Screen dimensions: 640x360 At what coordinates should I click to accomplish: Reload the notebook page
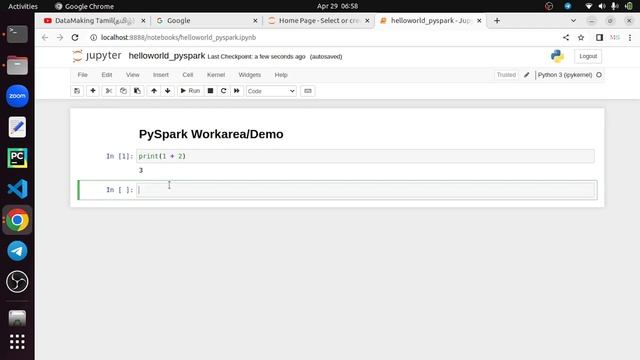coord(75,38)
